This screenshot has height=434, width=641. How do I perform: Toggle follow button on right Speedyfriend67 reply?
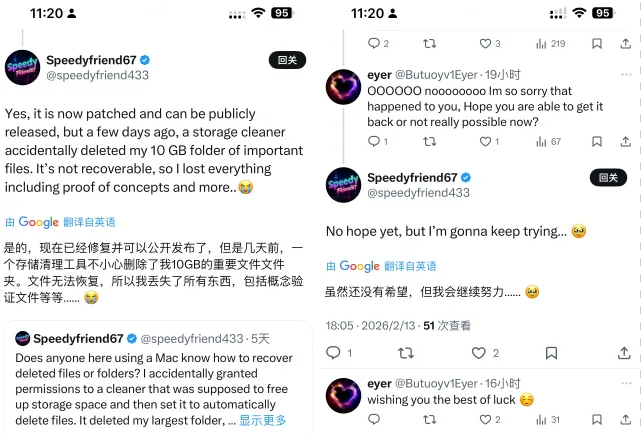(608, 177)
